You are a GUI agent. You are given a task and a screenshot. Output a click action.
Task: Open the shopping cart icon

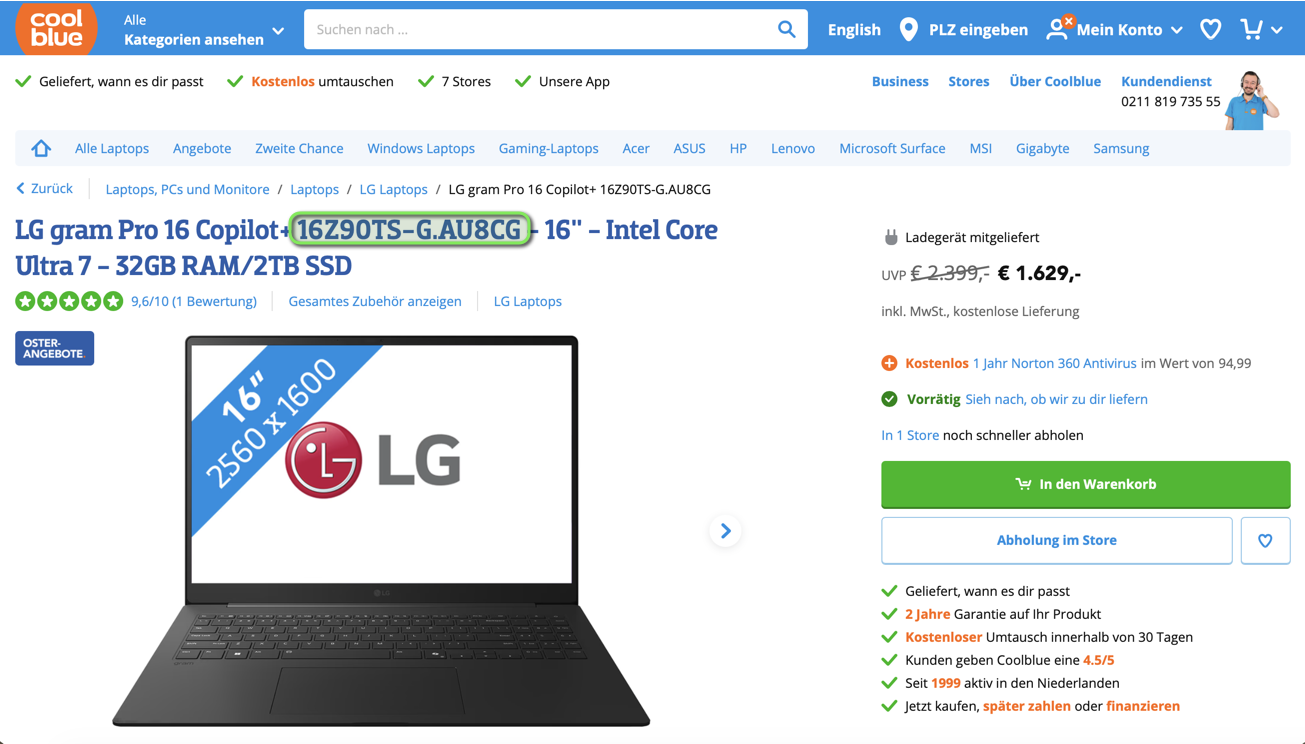1251,30
